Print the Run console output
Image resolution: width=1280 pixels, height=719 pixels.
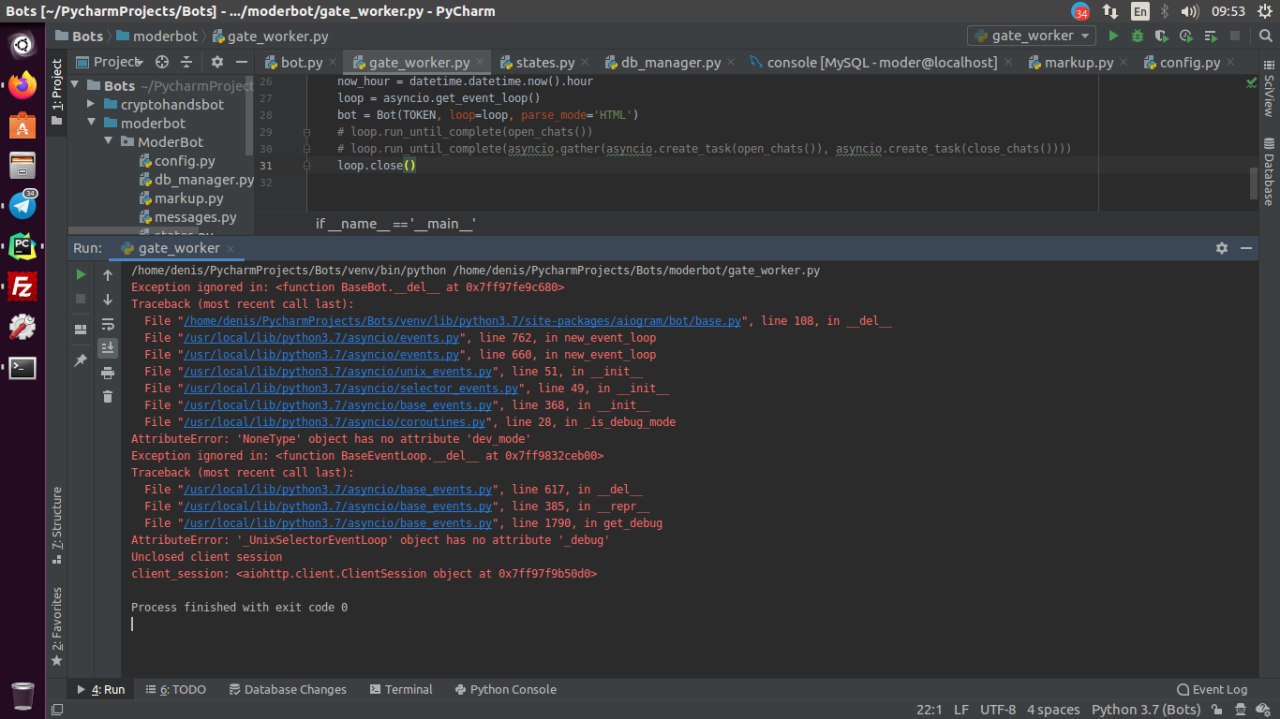pyautogui.click(x=108, y=372)
